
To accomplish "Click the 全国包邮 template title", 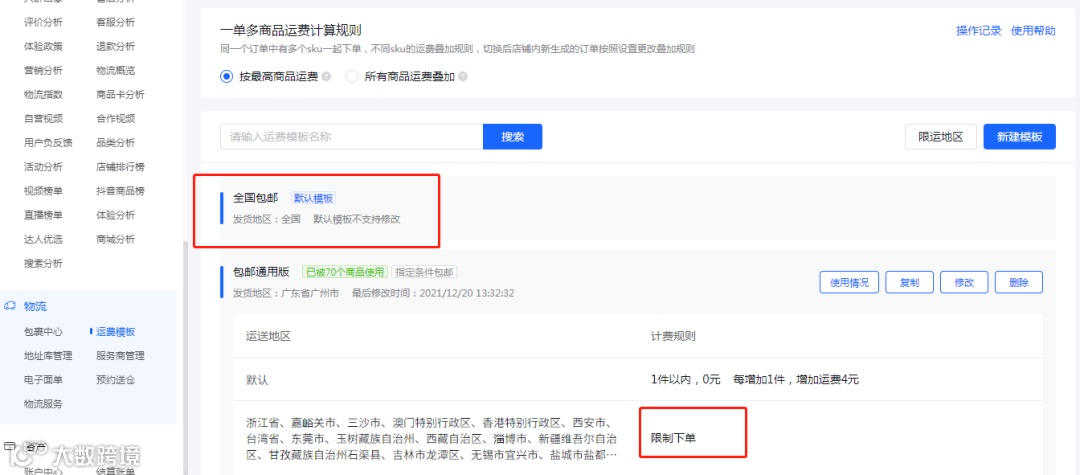I will (256, 198).
